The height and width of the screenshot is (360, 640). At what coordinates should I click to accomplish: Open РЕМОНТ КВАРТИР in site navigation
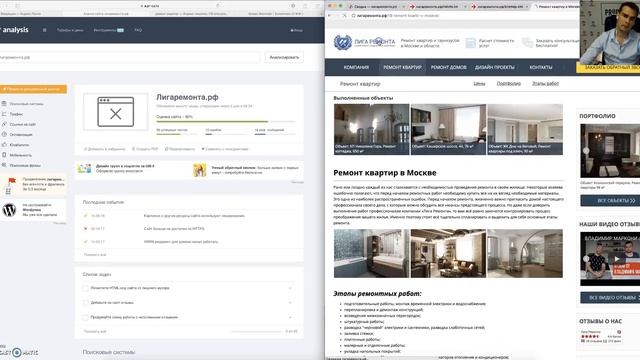pyautogui.click(x=402, y=67)
